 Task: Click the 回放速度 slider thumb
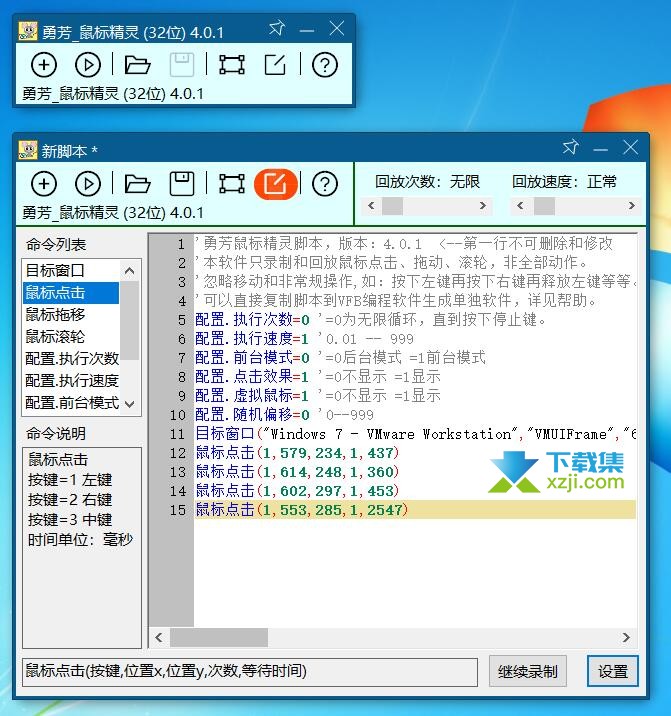pyautogui.click(x=544, y=206)
